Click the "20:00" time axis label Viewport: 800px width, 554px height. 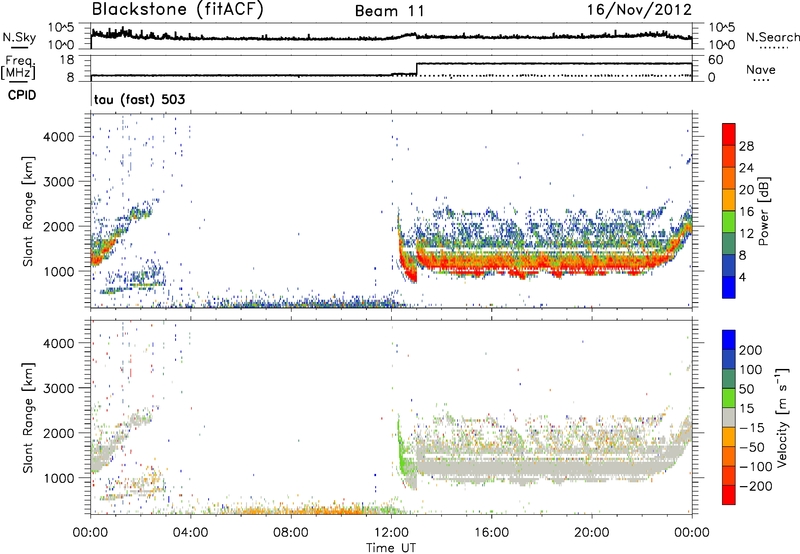coord(591,533)
